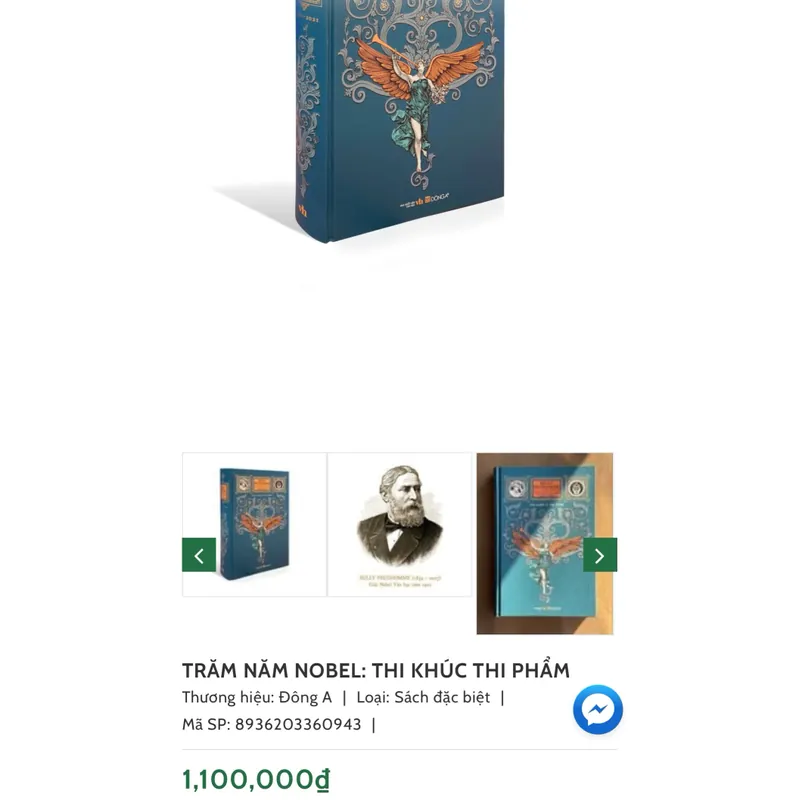Image resolution: width=800 pixels, height=800 pixels.
Task: Click the product code 8936203360943
Action: pos(298,724)
